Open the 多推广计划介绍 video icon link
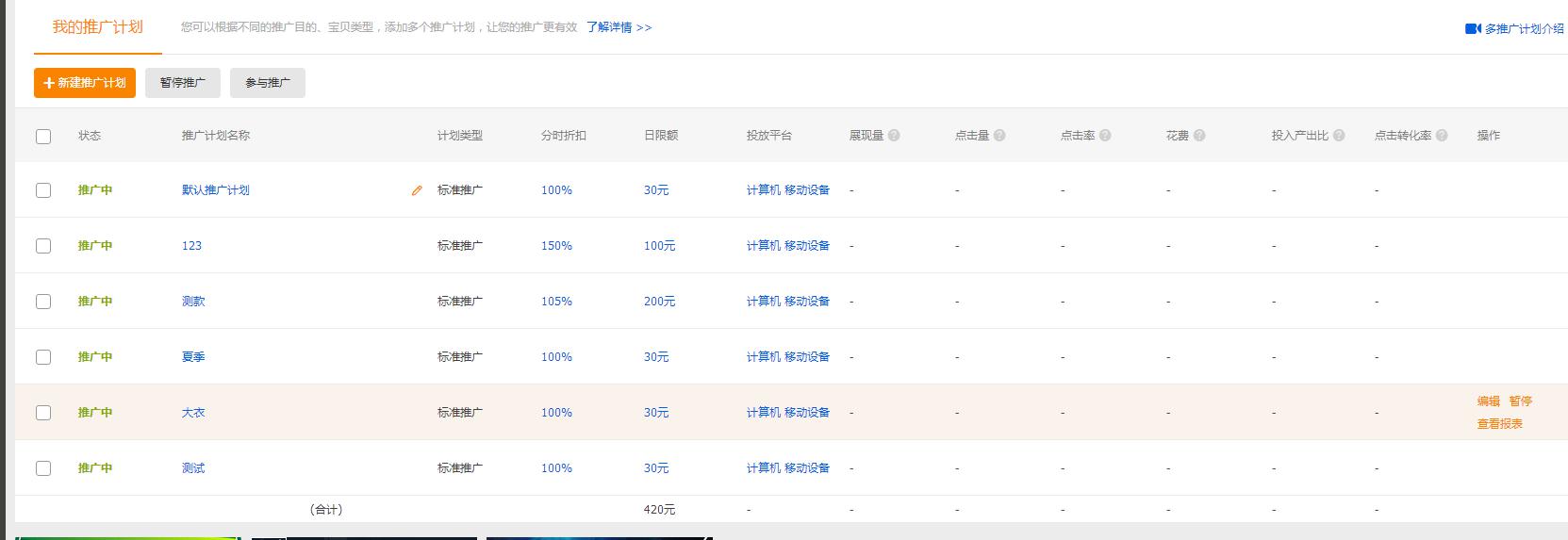 coord(1473,29)
